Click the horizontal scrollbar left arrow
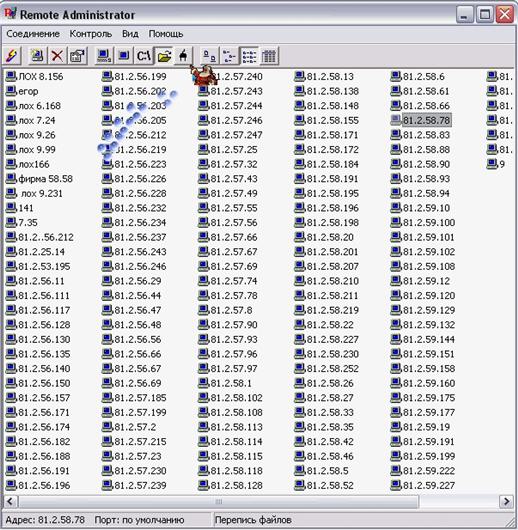 pos(10,501)
